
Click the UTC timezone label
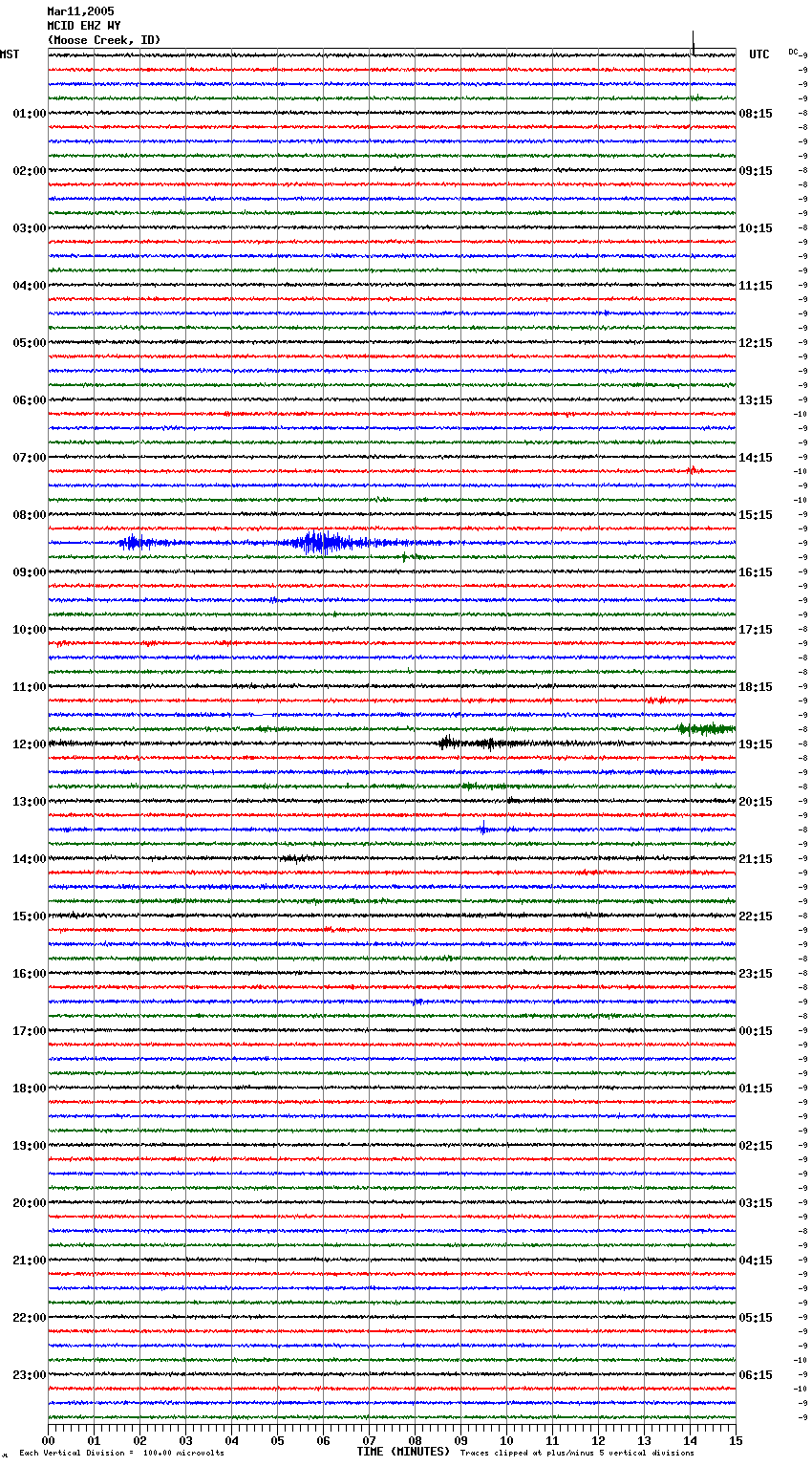(x=759, y=54)
